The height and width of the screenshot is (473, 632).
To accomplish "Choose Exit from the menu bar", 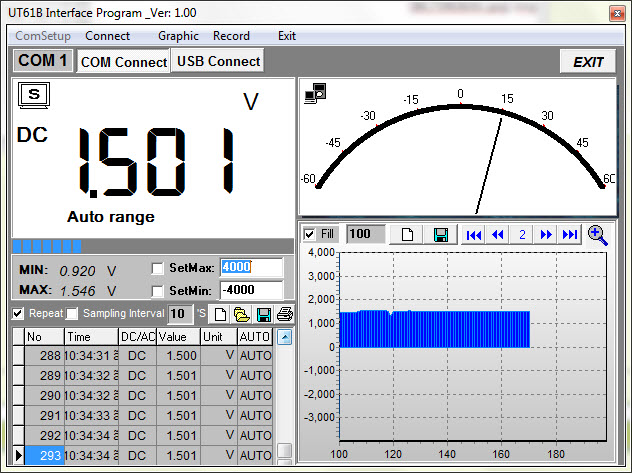I will 287,36.
